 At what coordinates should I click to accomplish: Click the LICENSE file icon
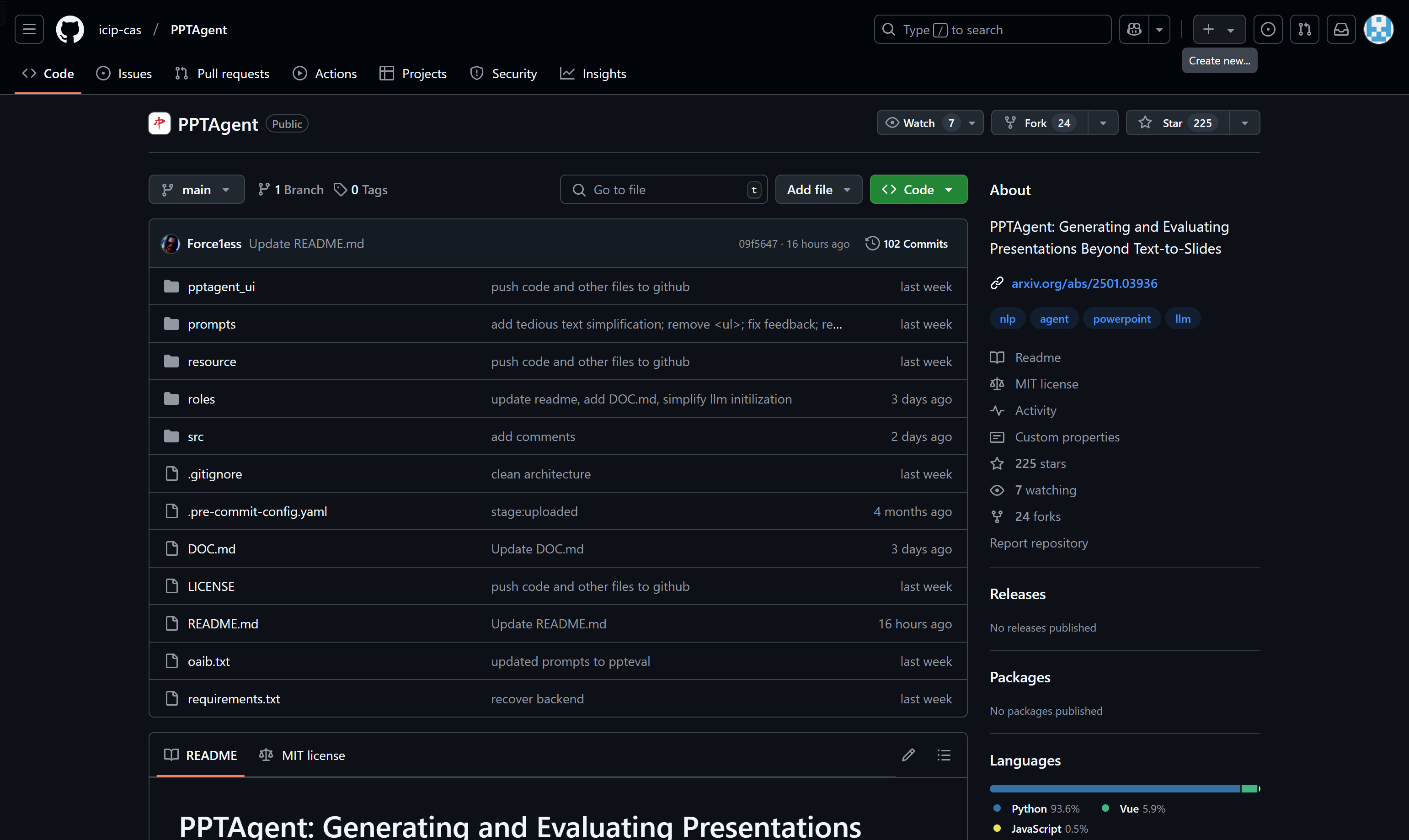171,586
